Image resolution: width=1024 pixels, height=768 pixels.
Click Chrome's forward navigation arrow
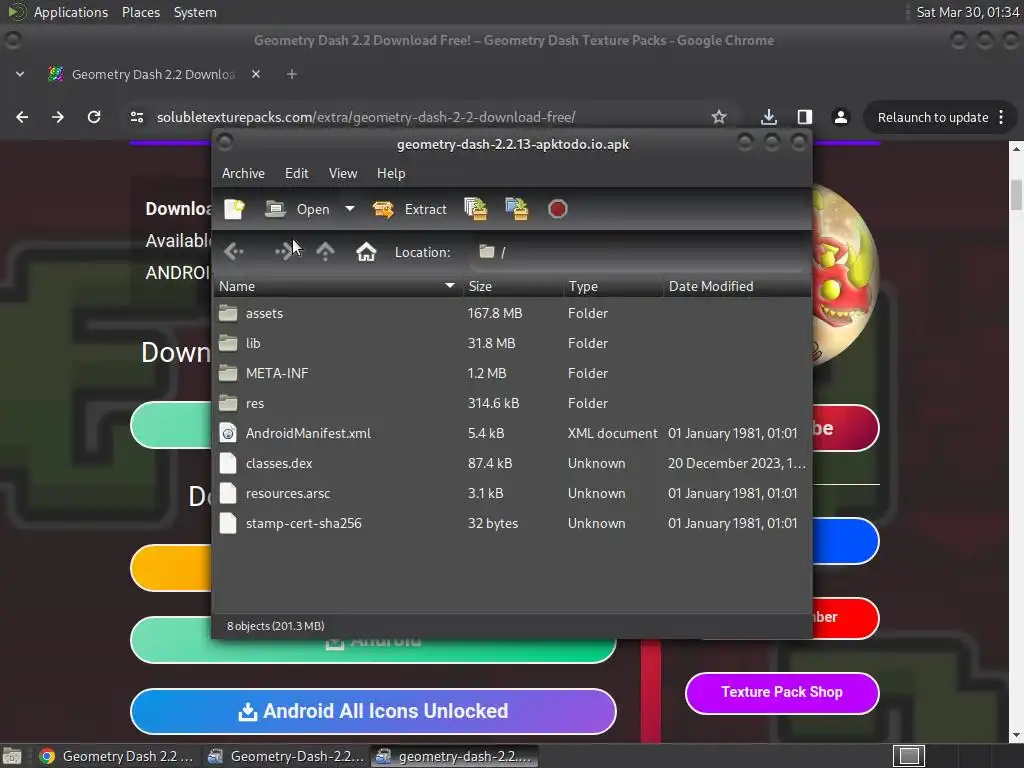point(58,117)
